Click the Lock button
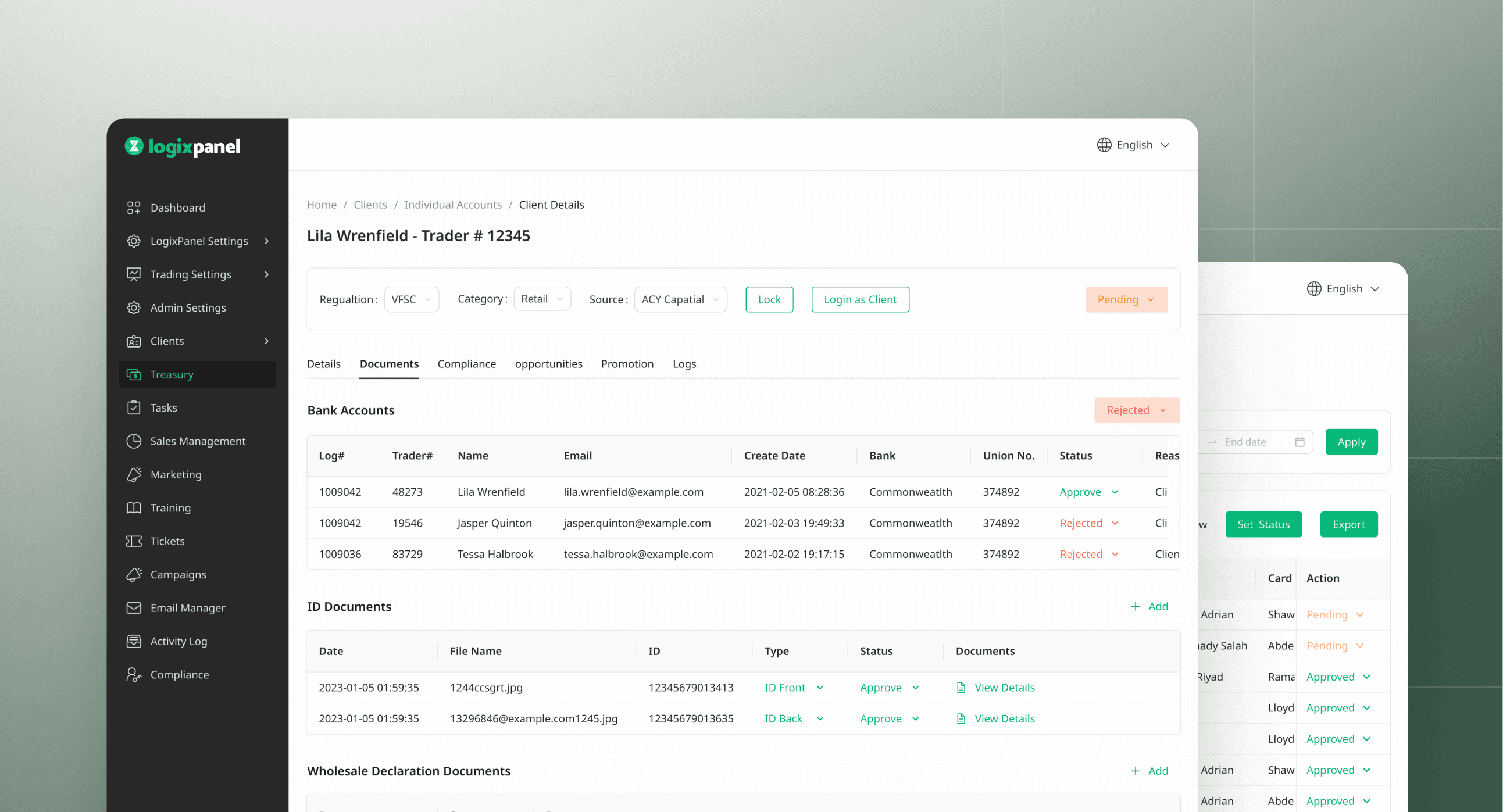Viewport: 1503px width, 812px height. pos(769,299)
